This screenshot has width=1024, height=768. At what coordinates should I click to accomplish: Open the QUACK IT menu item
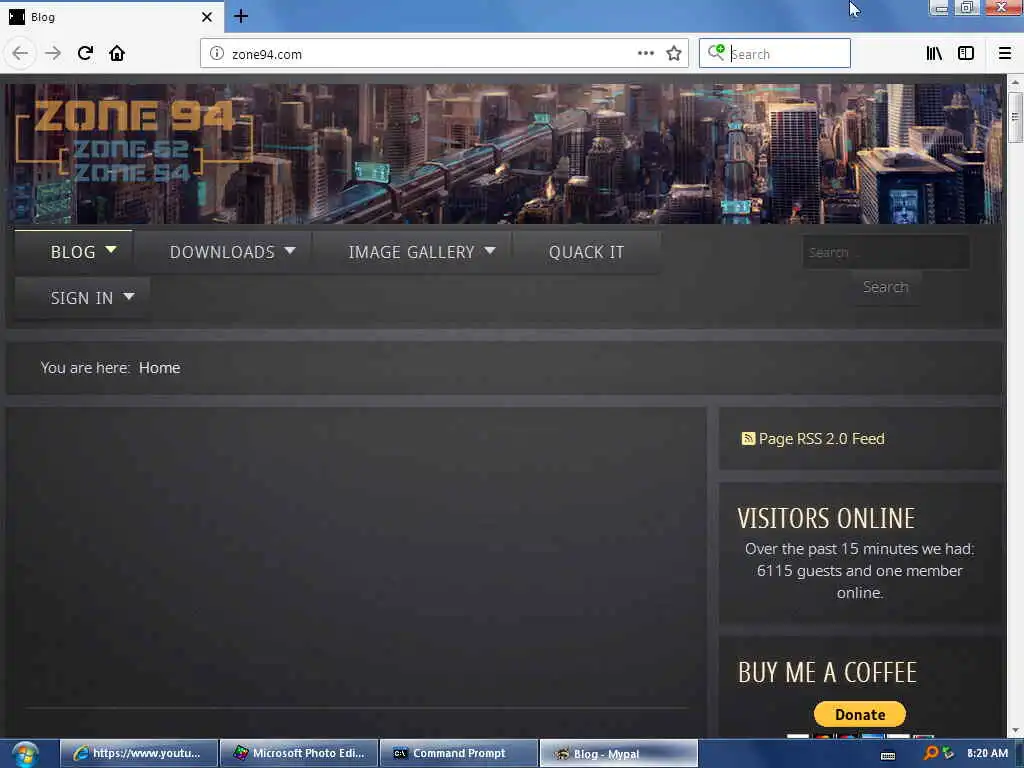[586, 252]
